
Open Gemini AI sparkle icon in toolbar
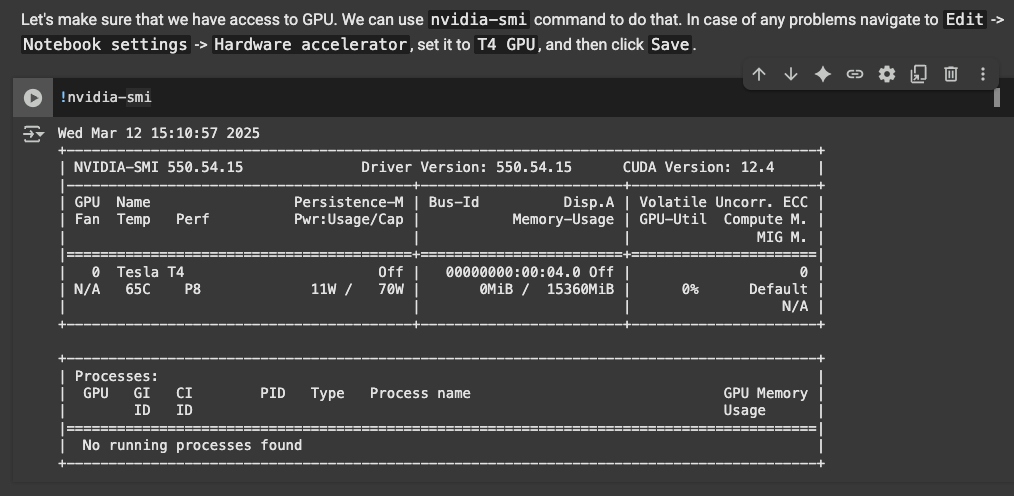[x=823, y=74]
